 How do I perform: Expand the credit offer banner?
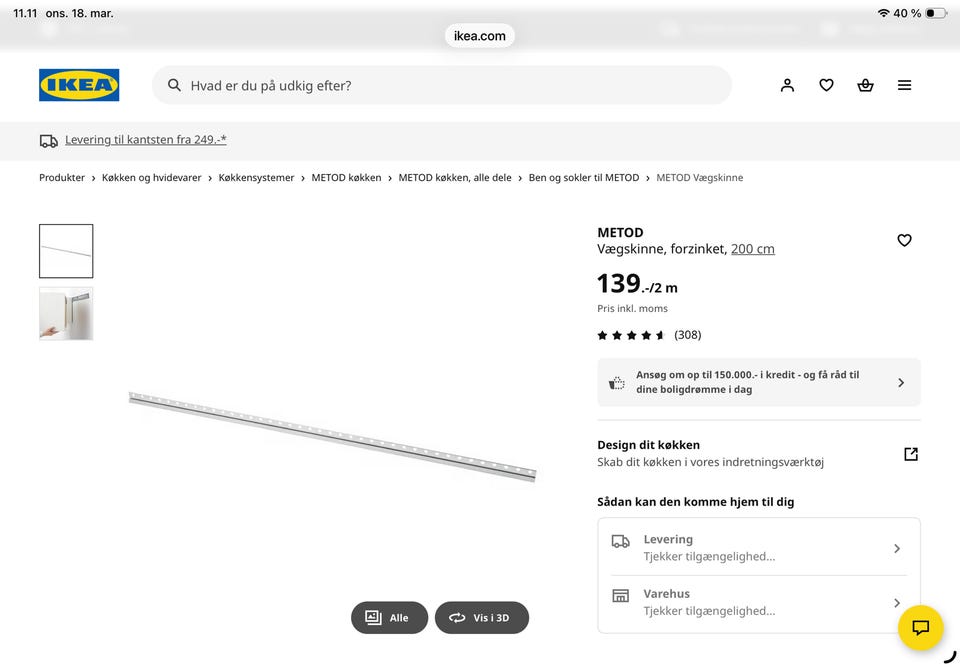pos(758,382)
